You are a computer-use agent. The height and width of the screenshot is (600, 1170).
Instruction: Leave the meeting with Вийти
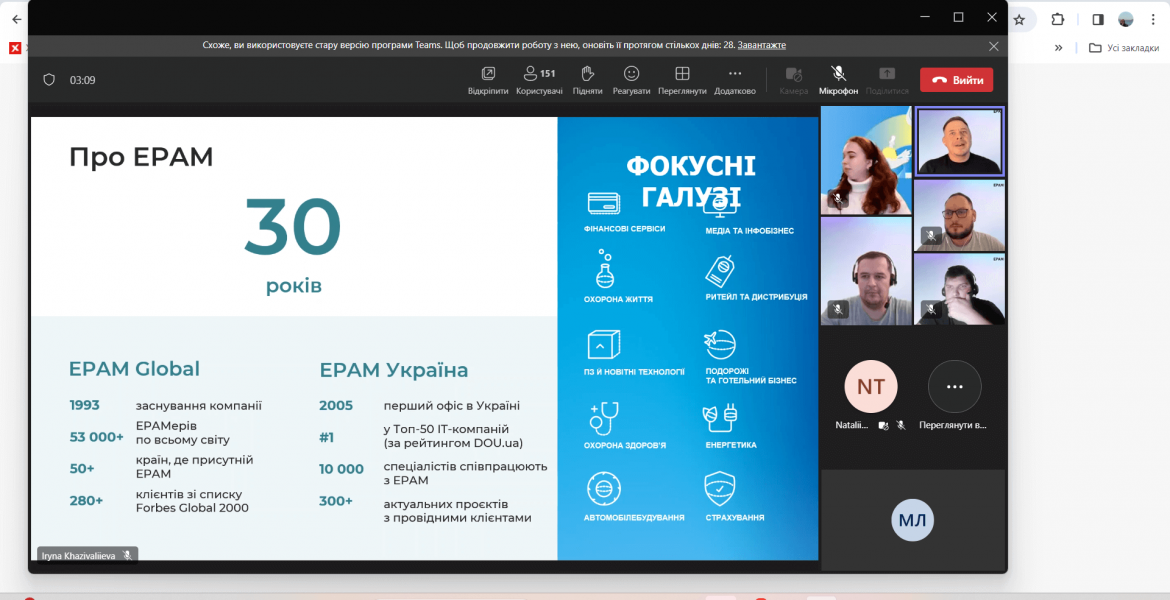click(x=957, y=80)
